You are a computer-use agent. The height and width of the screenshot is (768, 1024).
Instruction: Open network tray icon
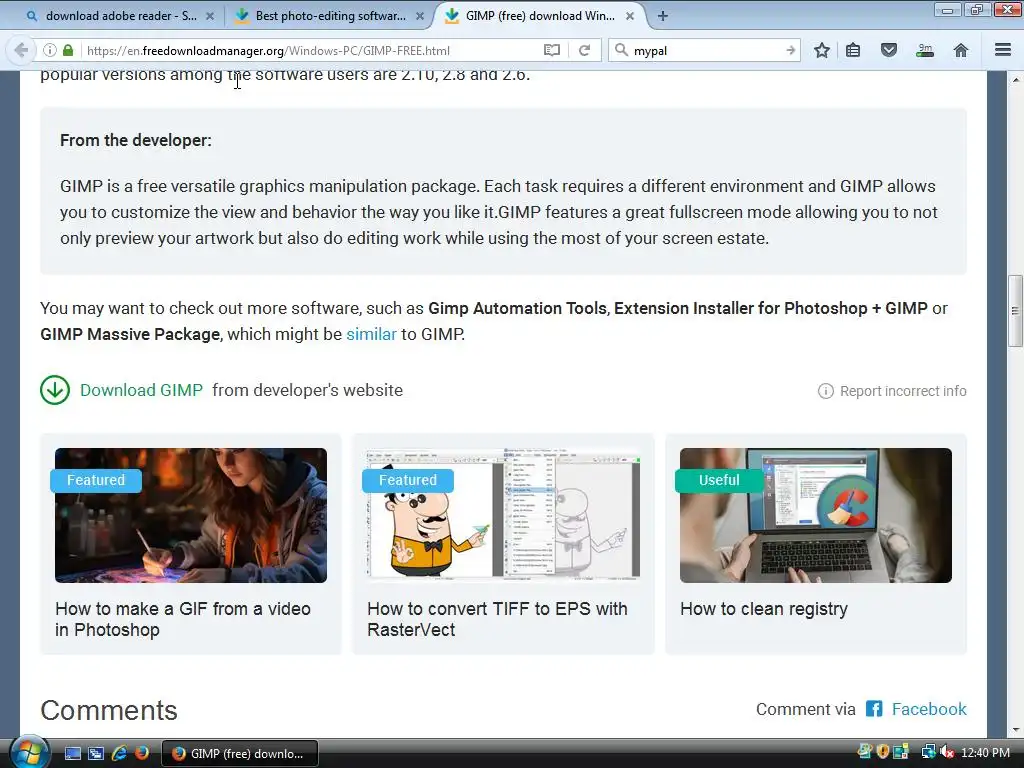pos(928,752)
